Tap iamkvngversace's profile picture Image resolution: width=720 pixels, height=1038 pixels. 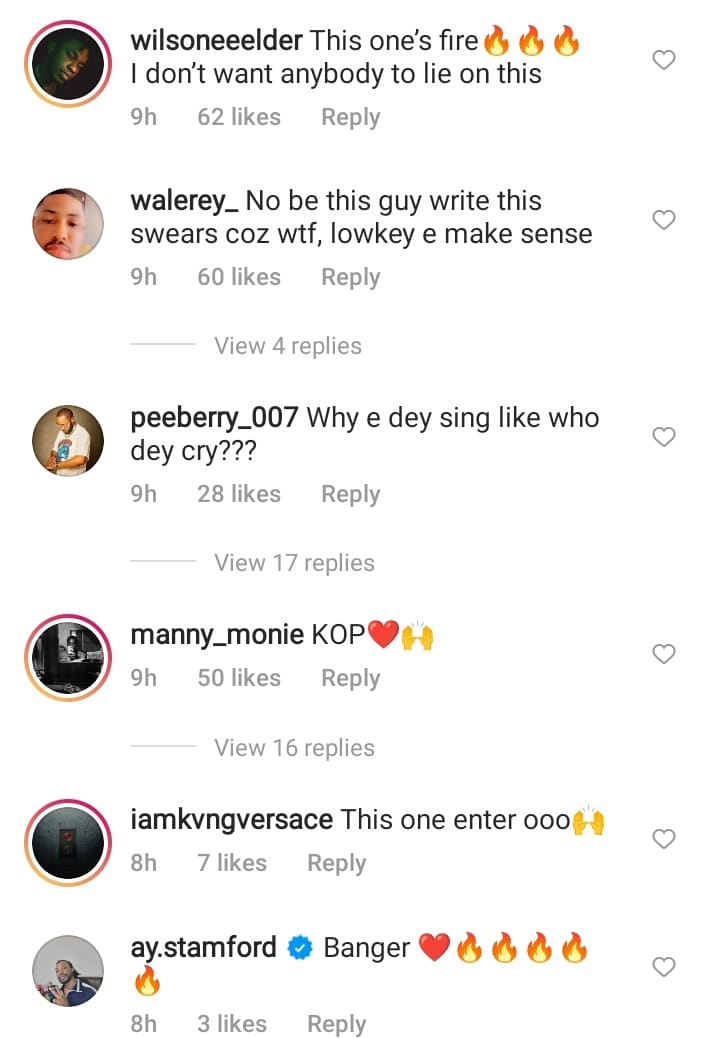(68, 841)
